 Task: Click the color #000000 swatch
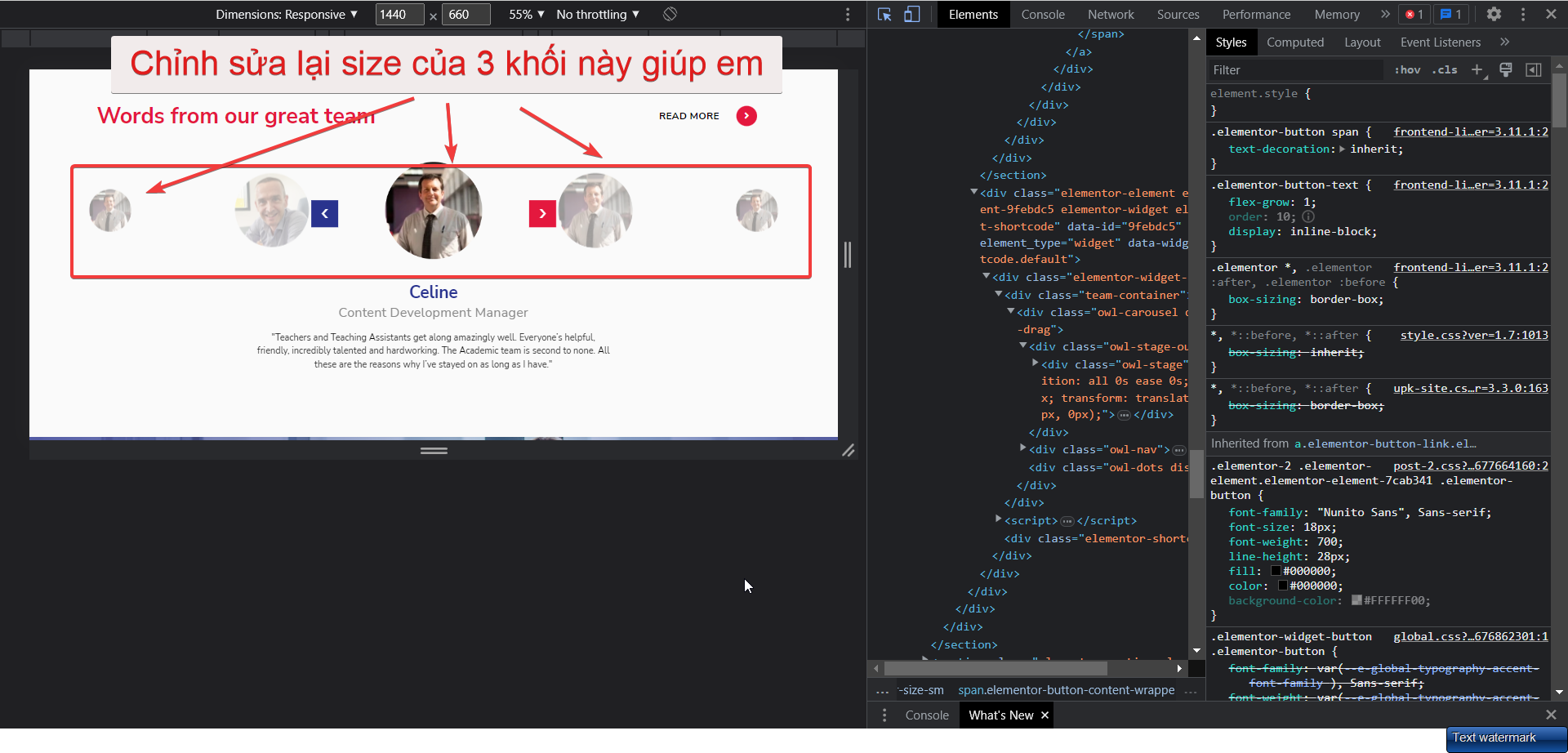point(1282,586)
